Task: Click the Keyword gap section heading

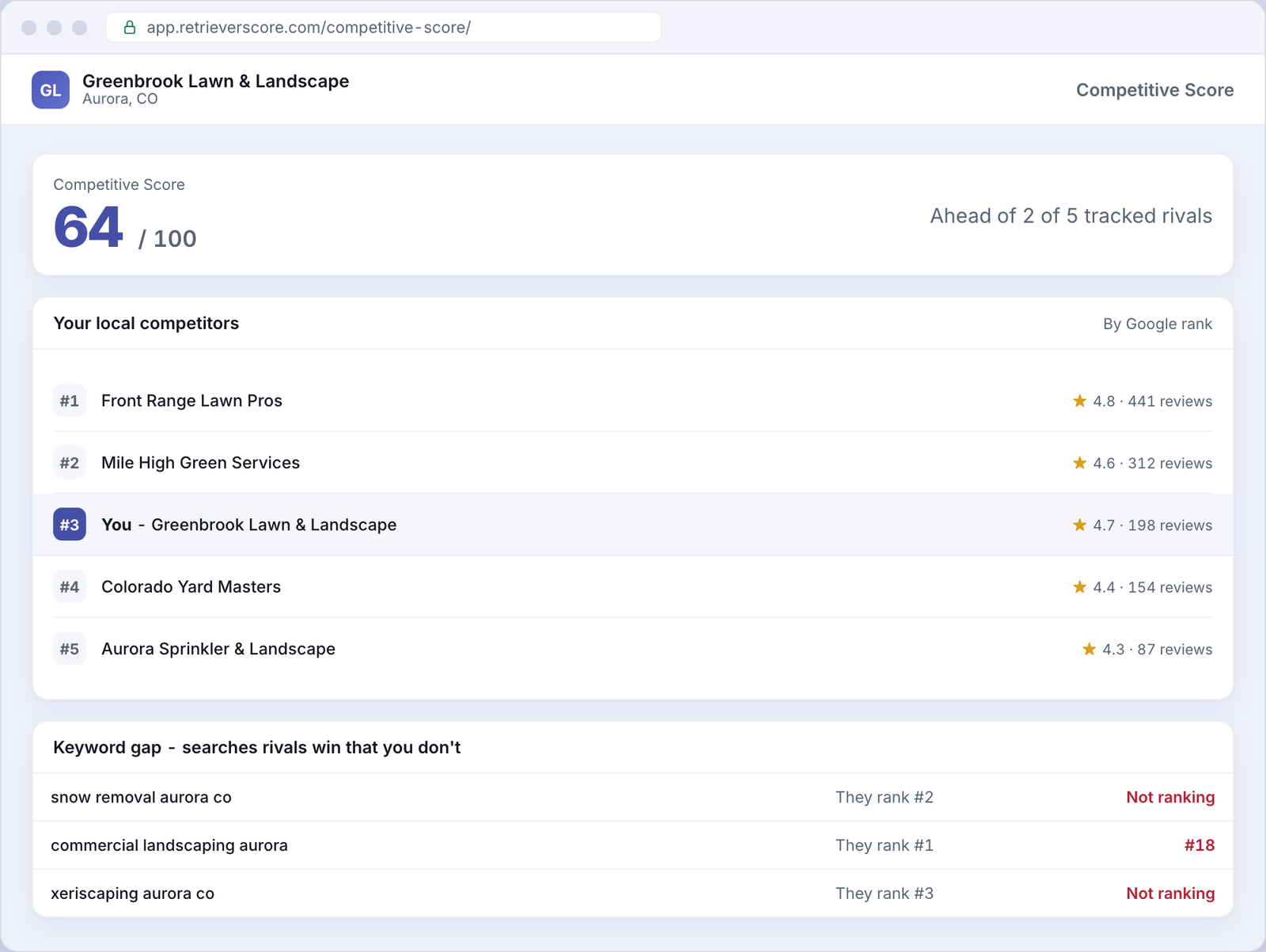Action: (x=256, y=747)
